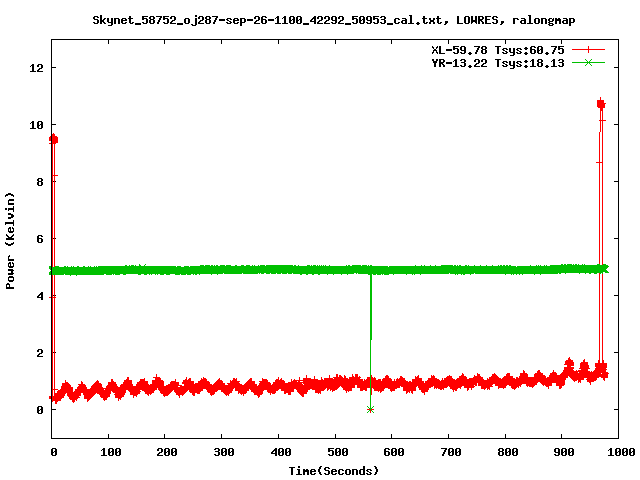Click the Power (Kelvin) axis label

[10, 241]
